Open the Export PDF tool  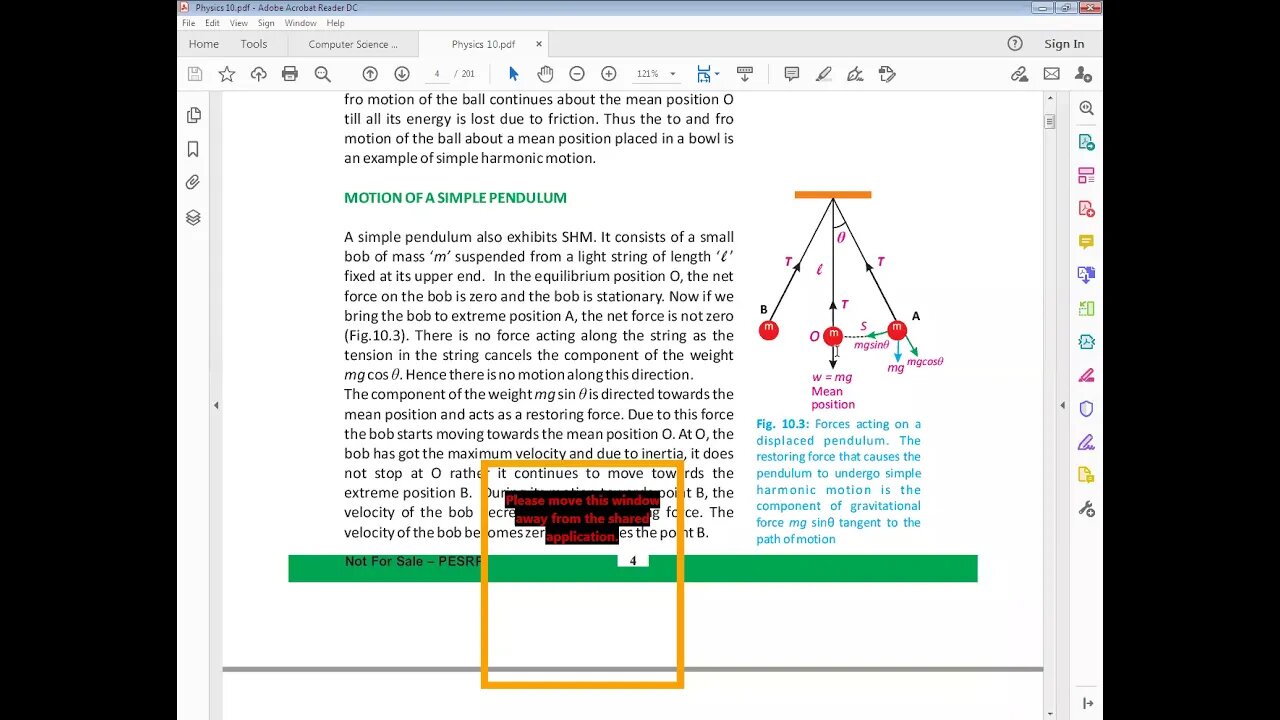tap(1086, 142)
